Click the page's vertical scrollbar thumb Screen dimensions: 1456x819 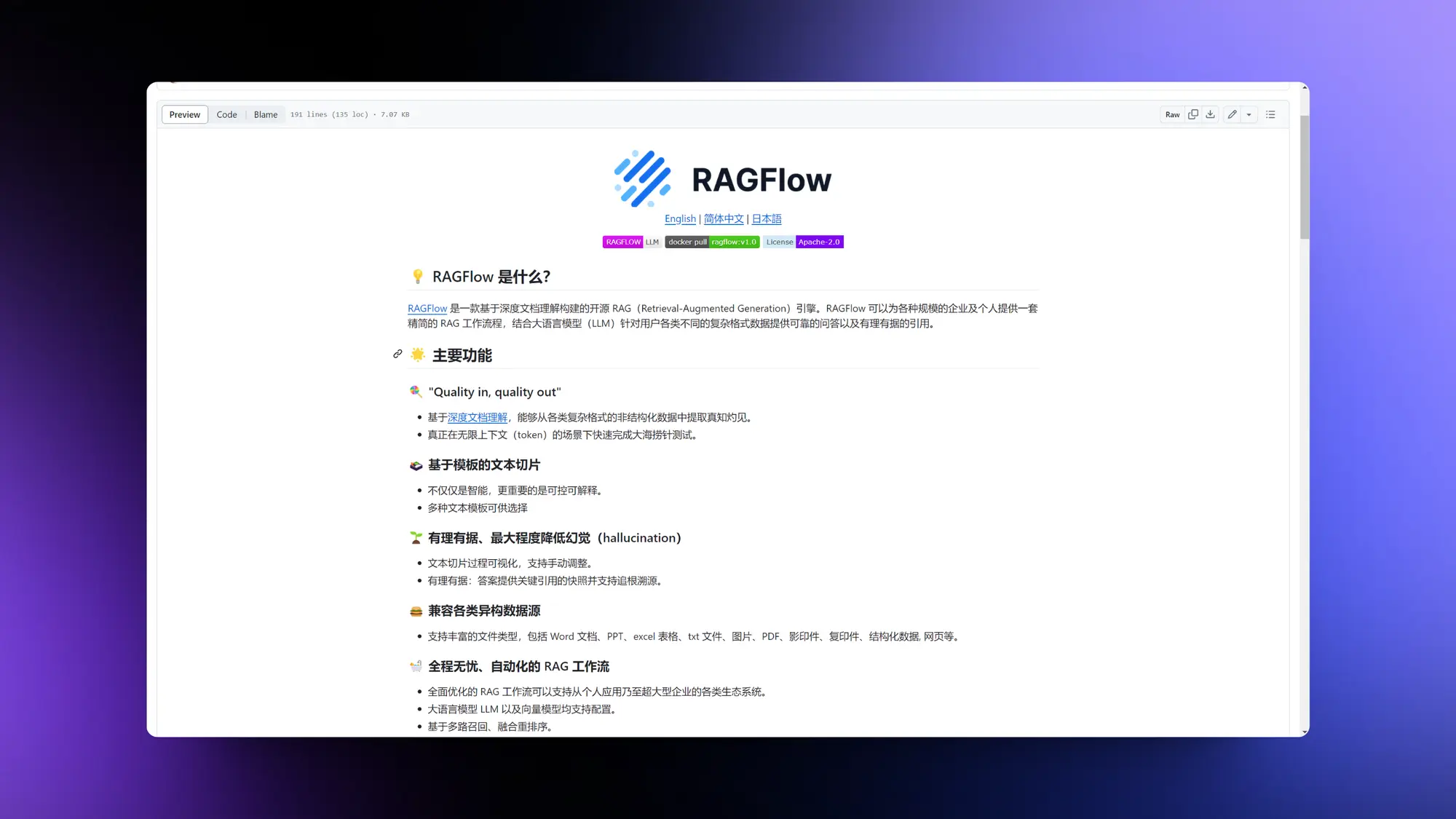pos(1305,176)
